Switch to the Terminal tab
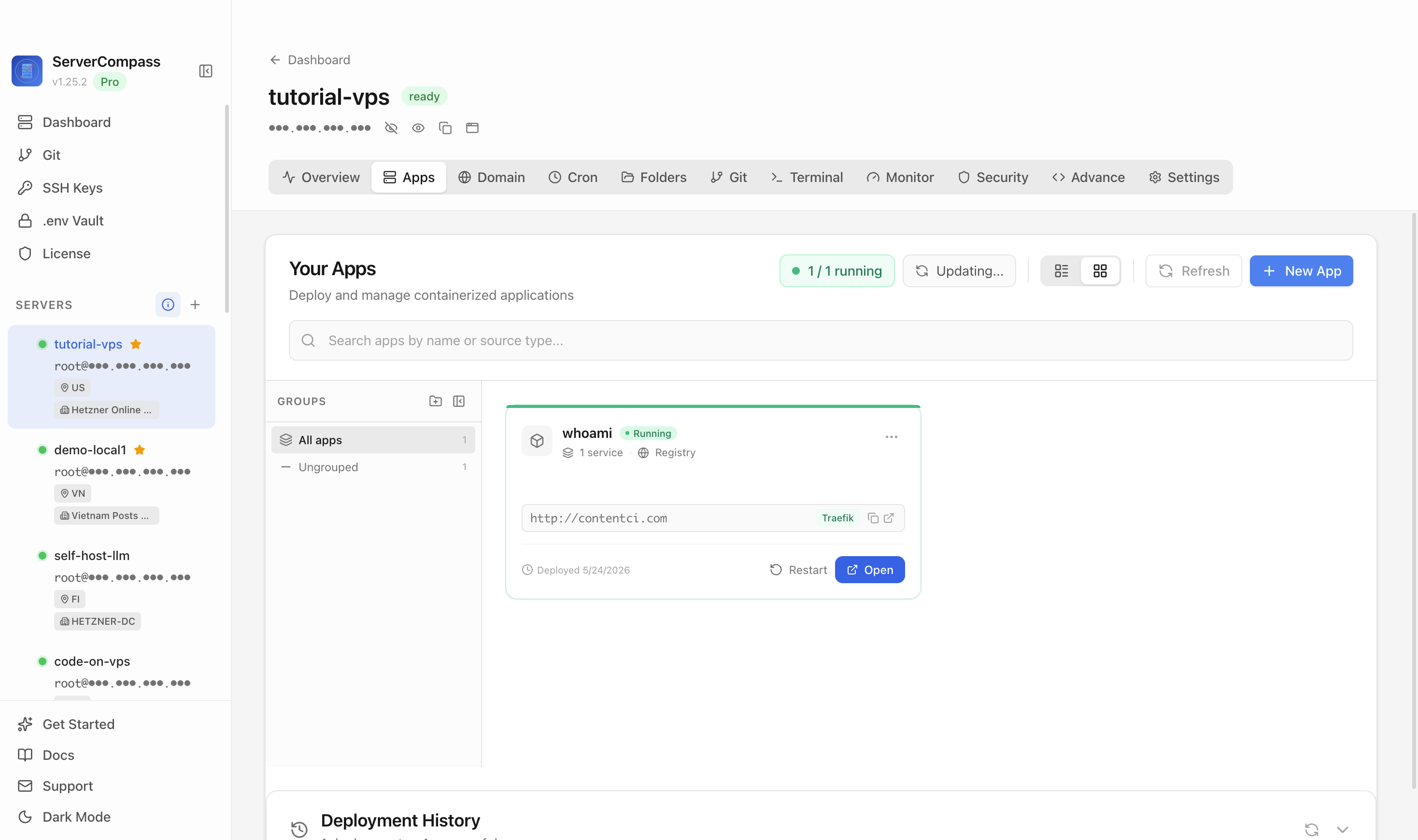This screenshot has height=840, width=1418. 807,177
